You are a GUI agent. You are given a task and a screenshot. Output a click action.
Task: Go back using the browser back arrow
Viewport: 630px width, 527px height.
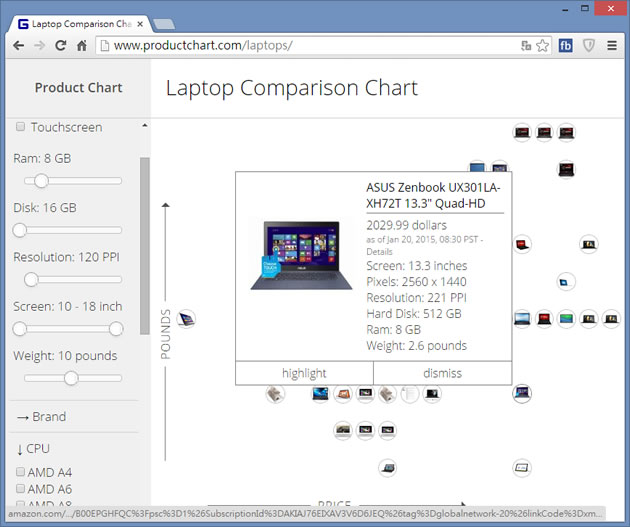18,46
